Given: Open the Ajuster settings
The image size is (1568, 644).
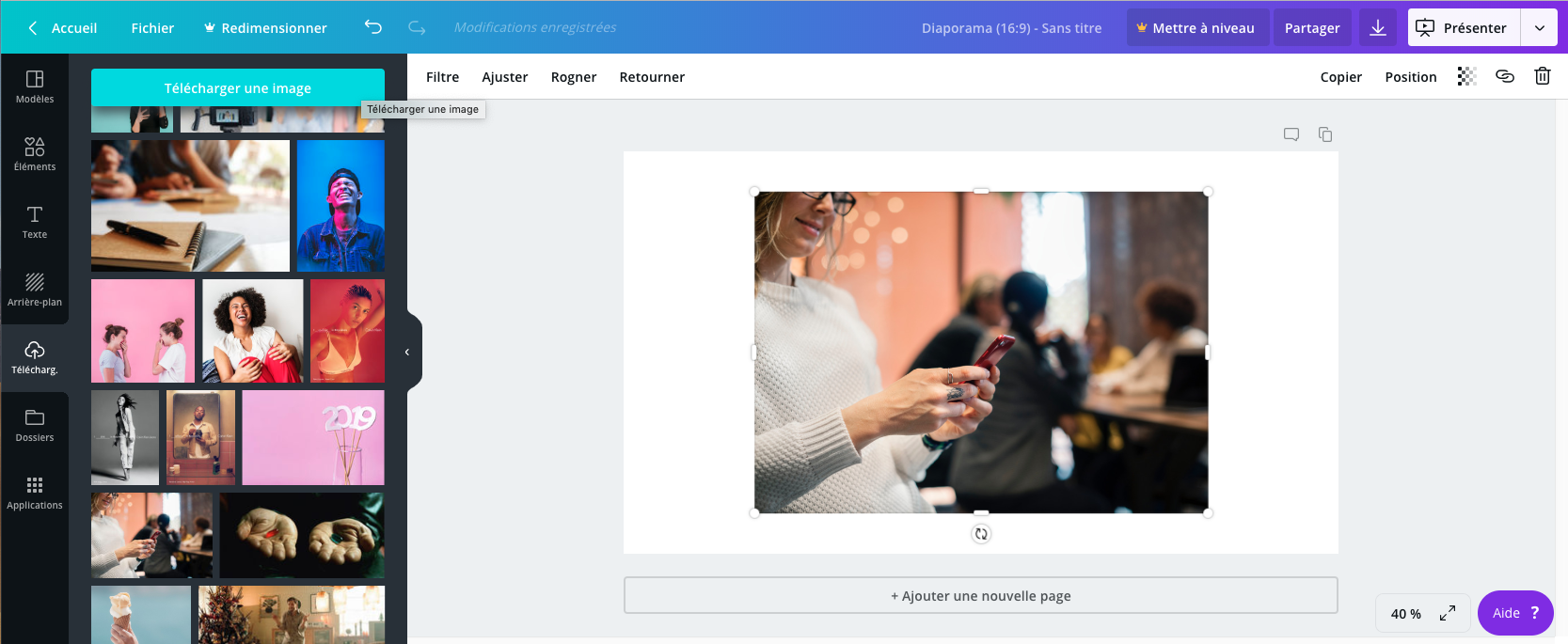Looking at the screenshot, I should [505, 77].
